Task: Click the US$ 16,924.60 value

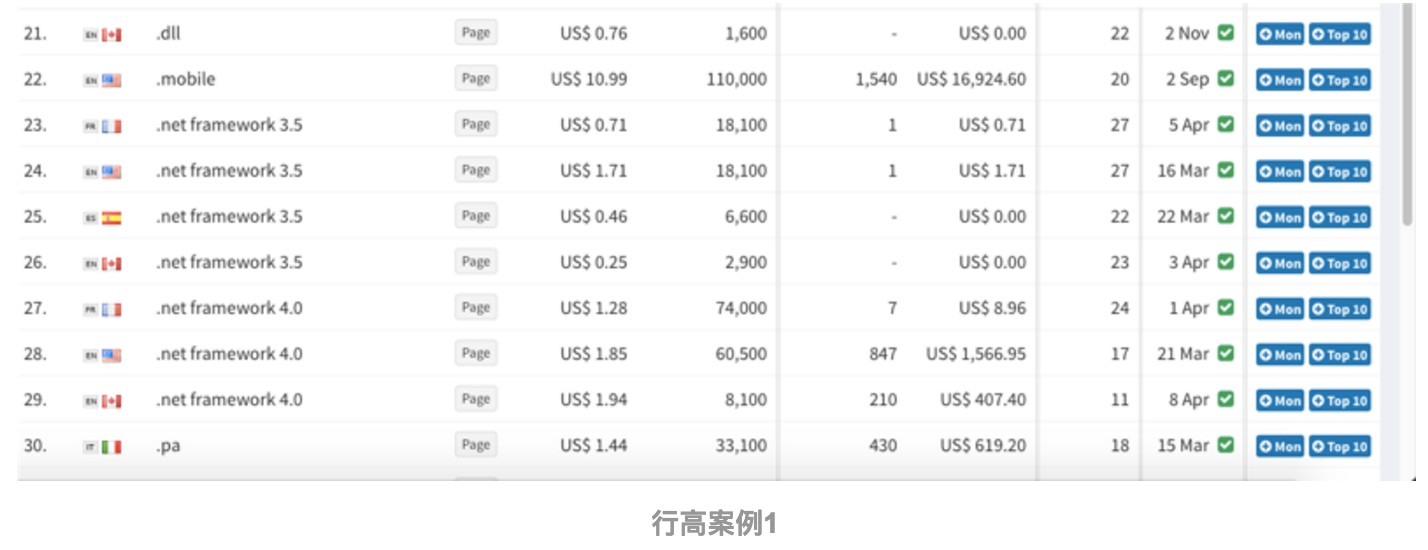Action: click(971, 79)
